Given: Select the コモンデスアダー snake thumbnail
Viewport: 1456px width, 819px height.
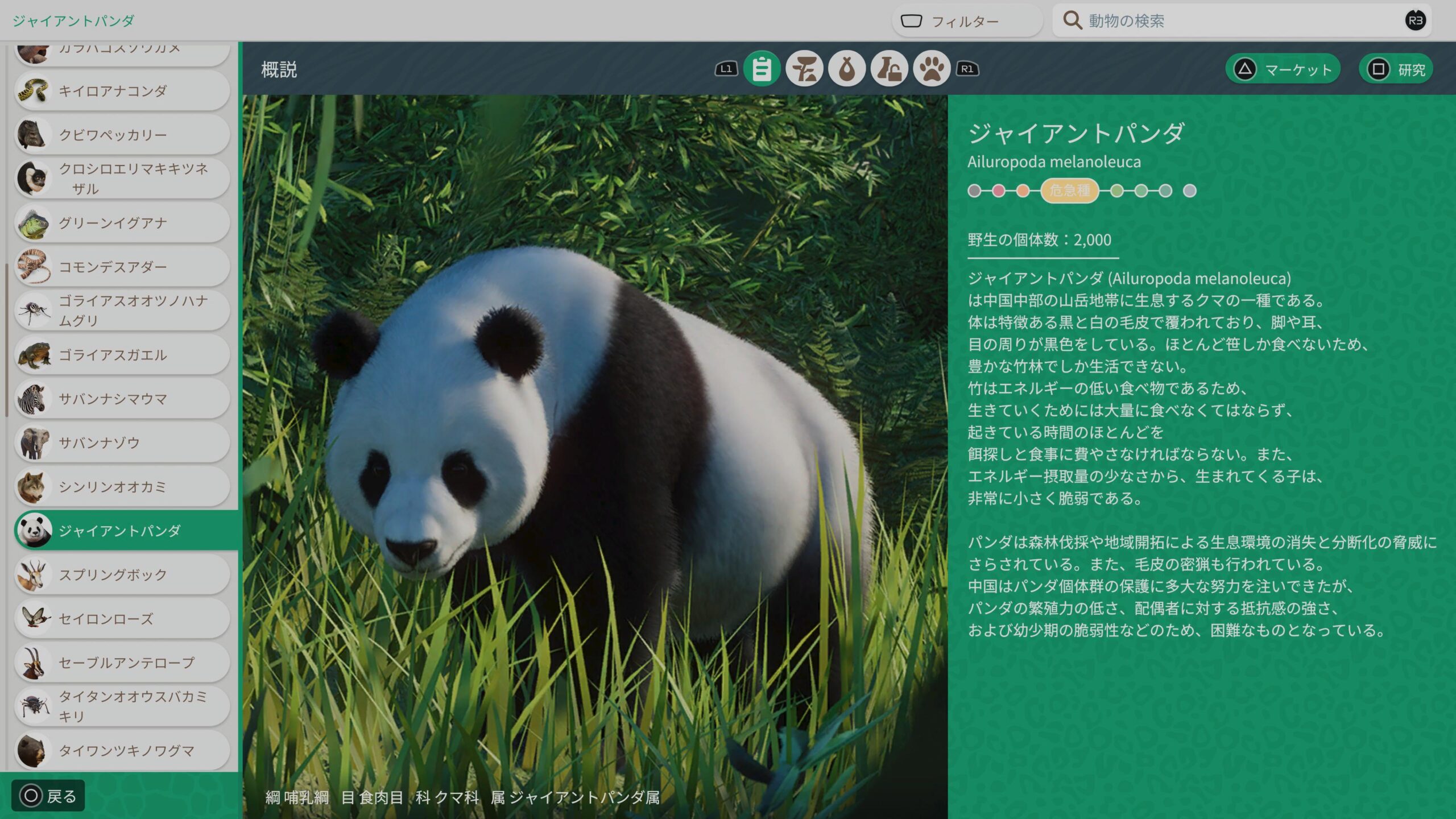Looking at the screenshot, I should point(32,266).
